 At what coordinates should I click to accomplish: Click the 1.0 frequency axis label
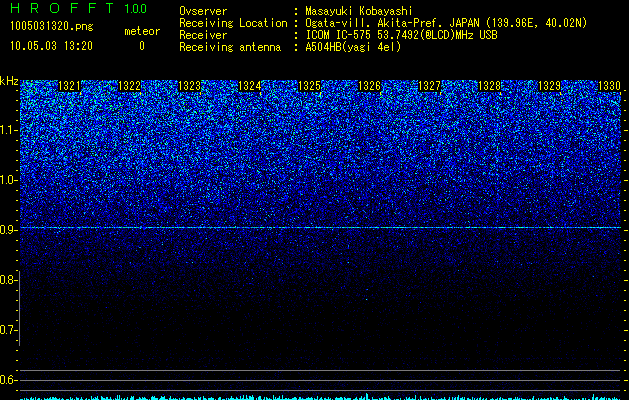coord(9,180)
